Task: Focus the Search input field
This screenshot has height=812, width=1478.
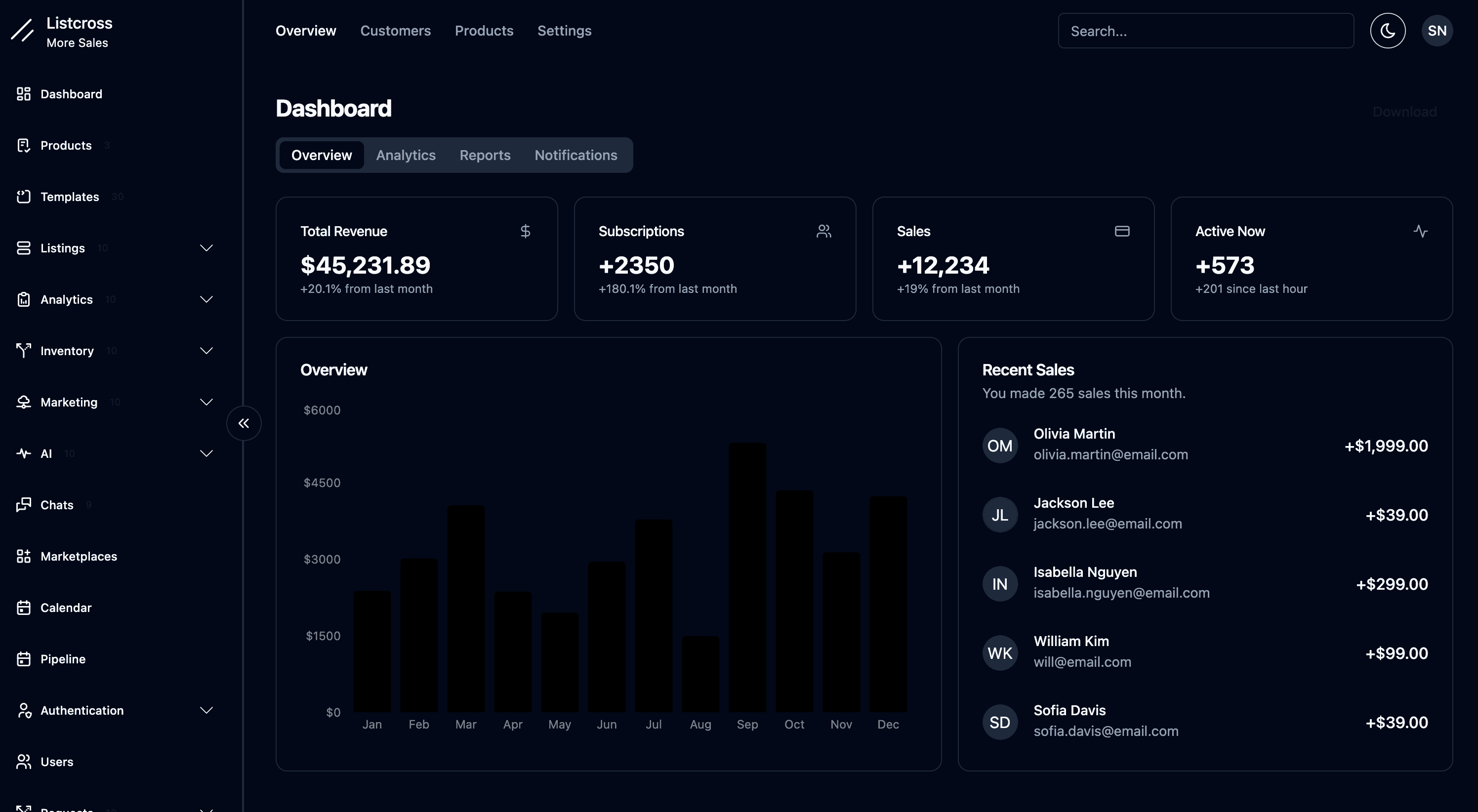Action: [1205, 31]
